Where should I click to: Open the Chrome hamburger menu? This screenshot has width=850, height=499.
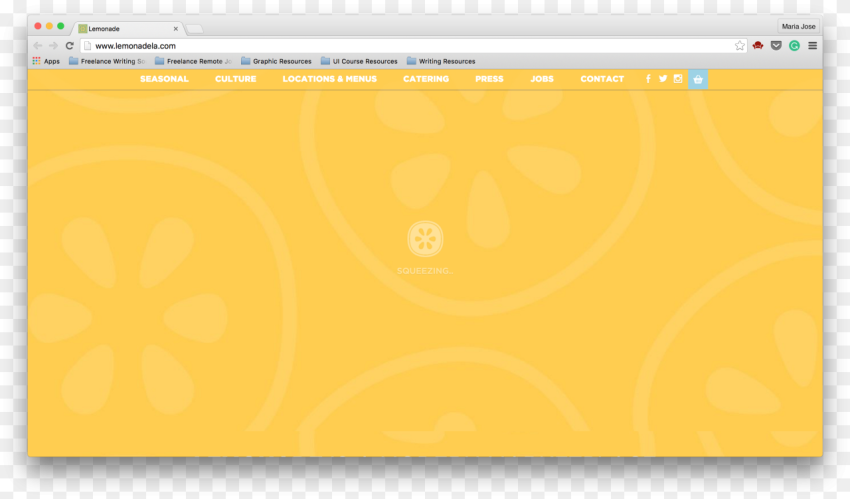coord(812,46)
